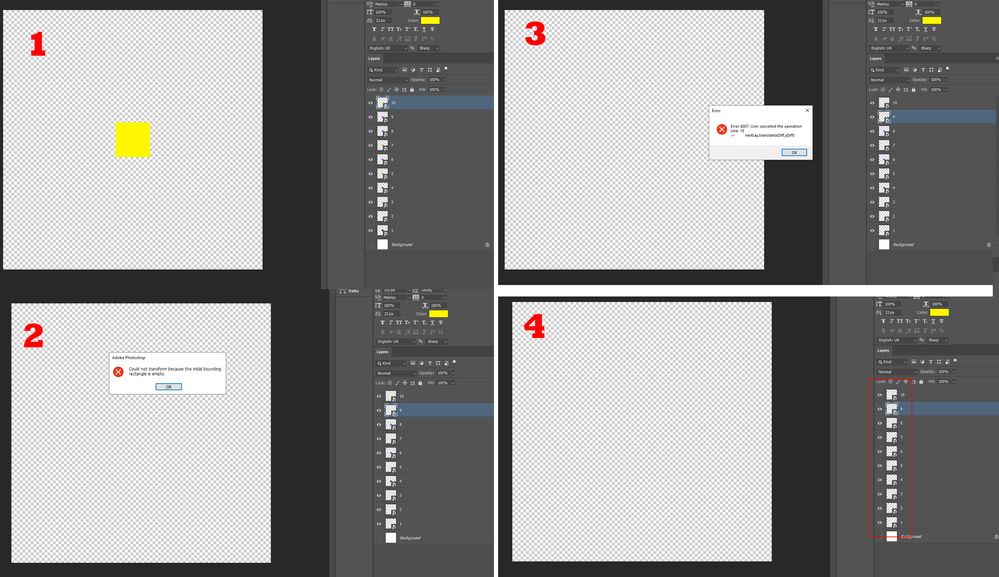Image resolution: width=999 pixels, height=577 pixels.
Task: Open the Fill dropdown arrow in screenshot 1
Action: pos(444,90)
